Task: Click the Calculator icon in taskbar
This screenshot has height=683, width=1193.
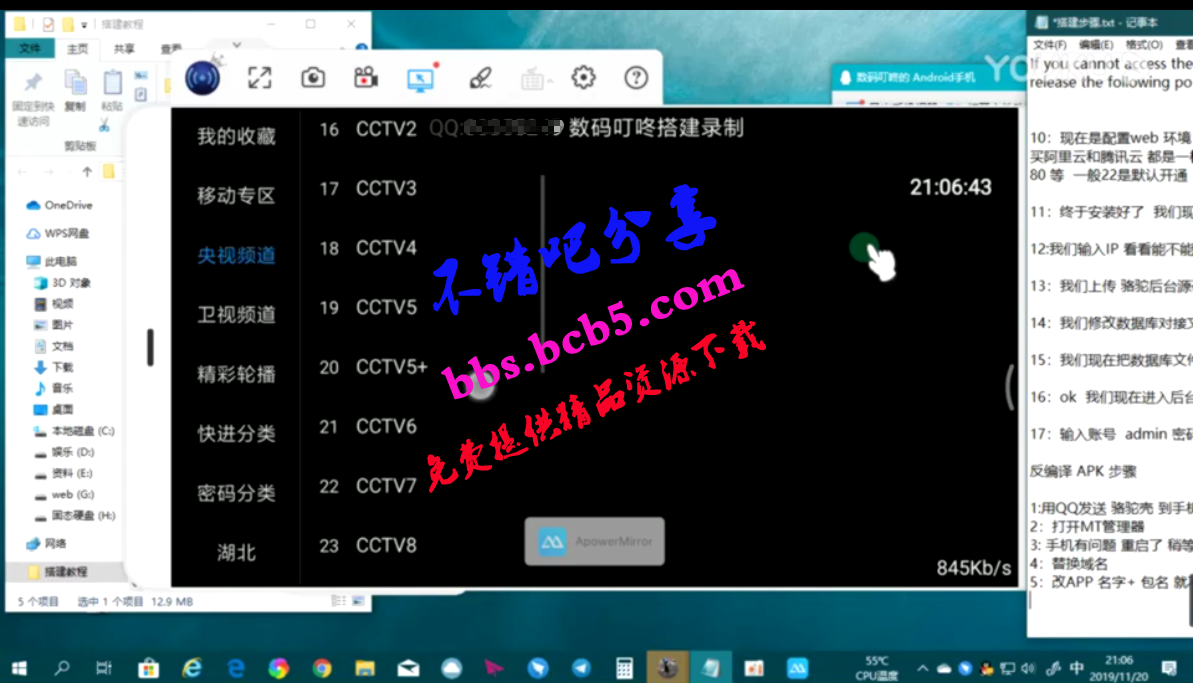Action: click(x=624, y=667)
